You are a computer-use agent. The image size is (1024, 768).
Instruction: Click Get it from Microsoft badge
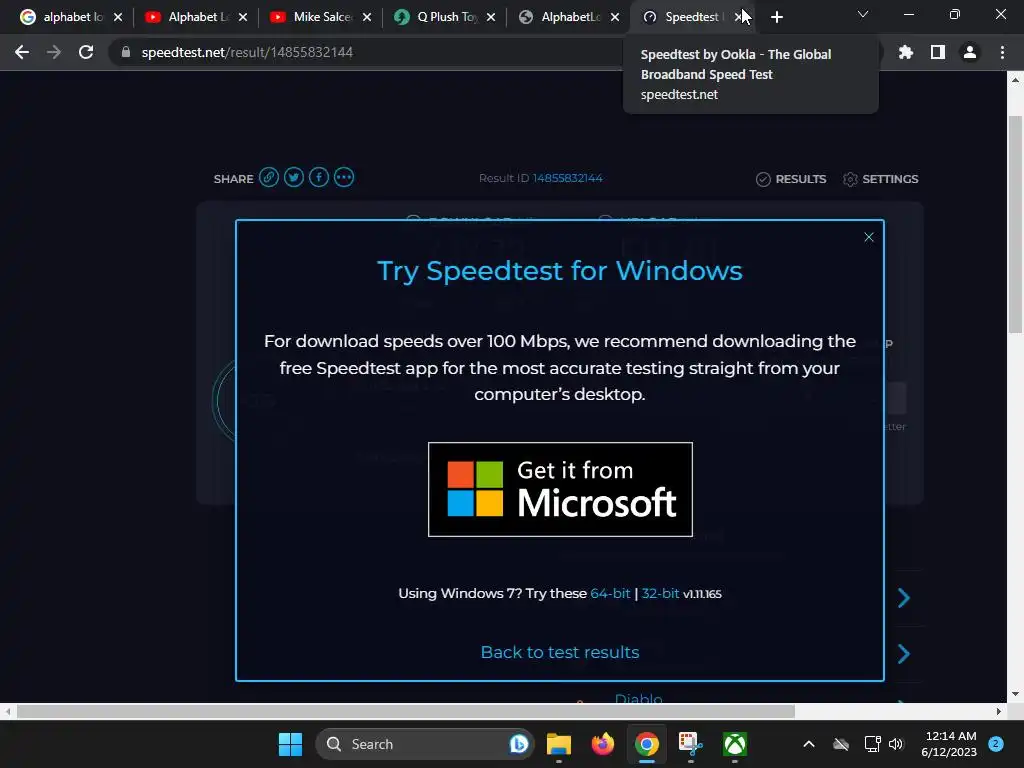pos(560,490)
